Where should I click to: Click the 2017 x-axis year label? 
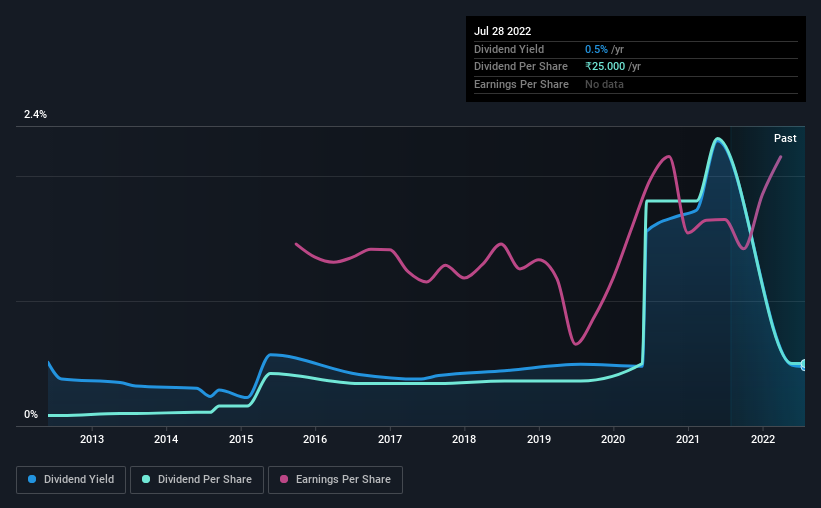(x=390, y=439)
